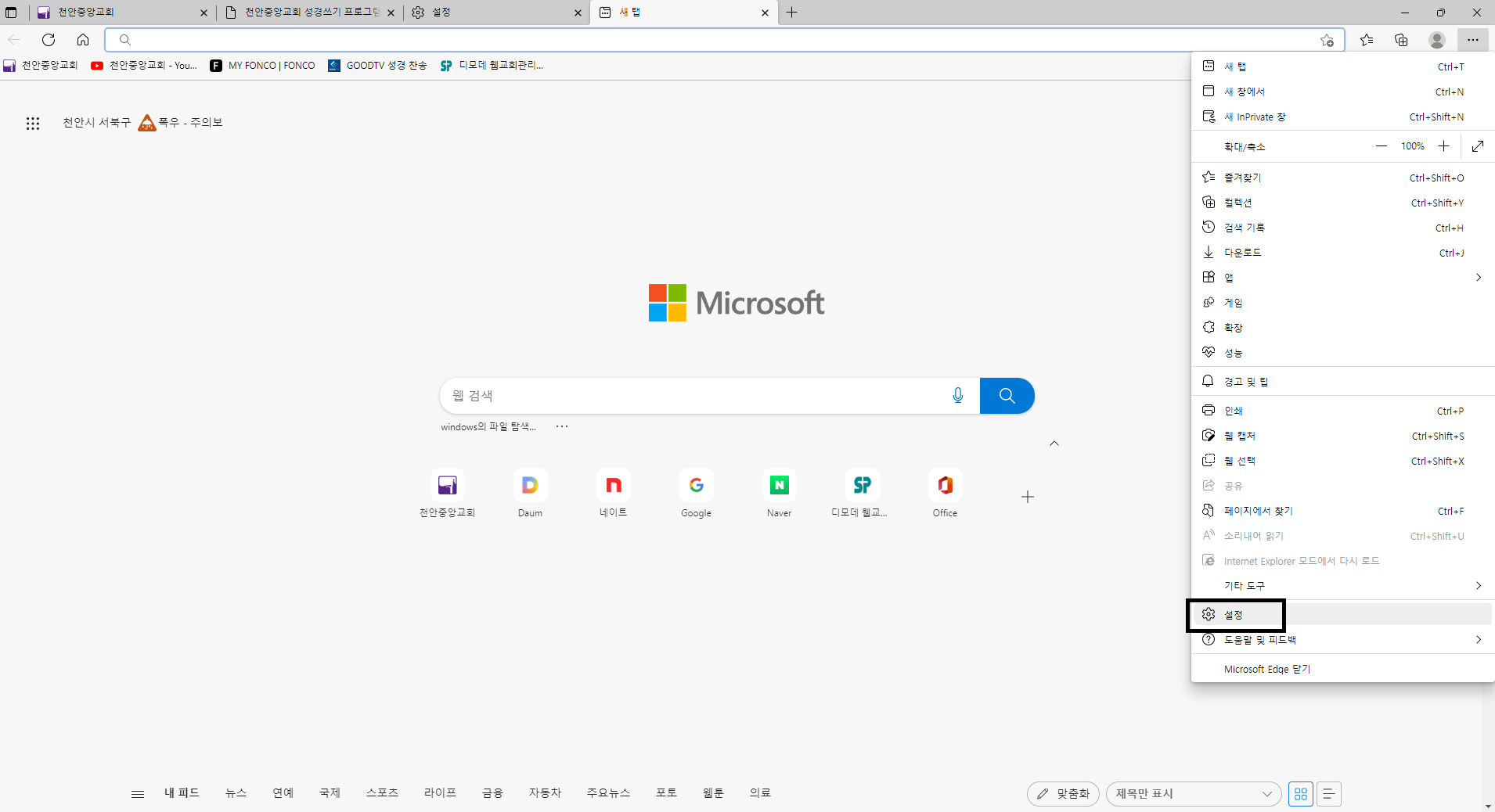The width and height of the screenshot is (1495, 812).
Task: Open 즐겨찾기 from the menu
Action: tap(1342, 178)
